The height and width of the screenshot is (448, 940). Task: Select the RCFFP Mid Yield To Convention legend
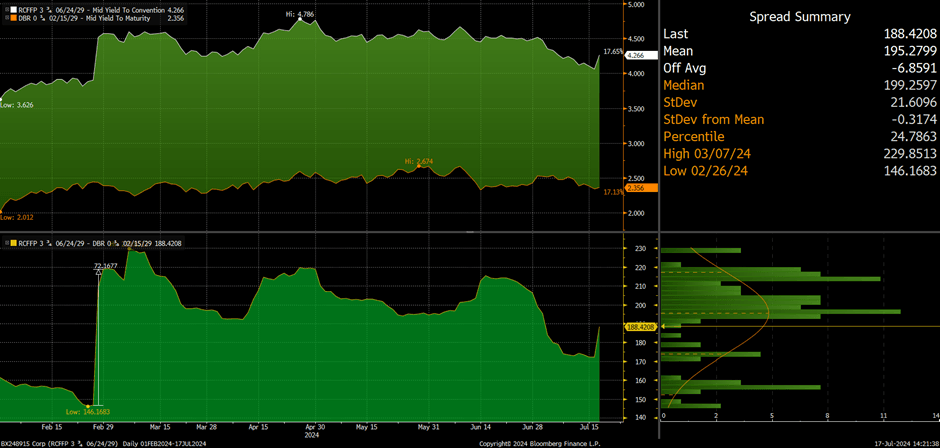pyautogui.click(x=95, y=8)
